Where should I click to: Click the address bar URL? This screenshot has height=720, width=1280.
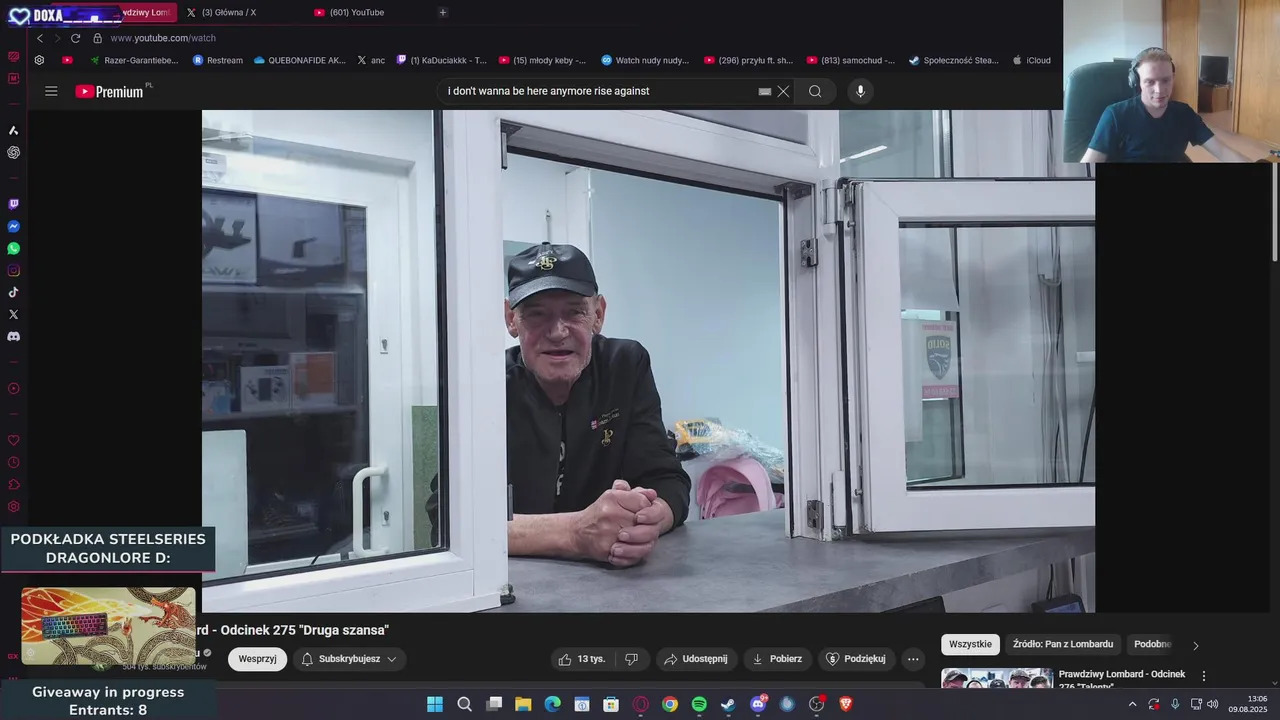coord(163,38)
